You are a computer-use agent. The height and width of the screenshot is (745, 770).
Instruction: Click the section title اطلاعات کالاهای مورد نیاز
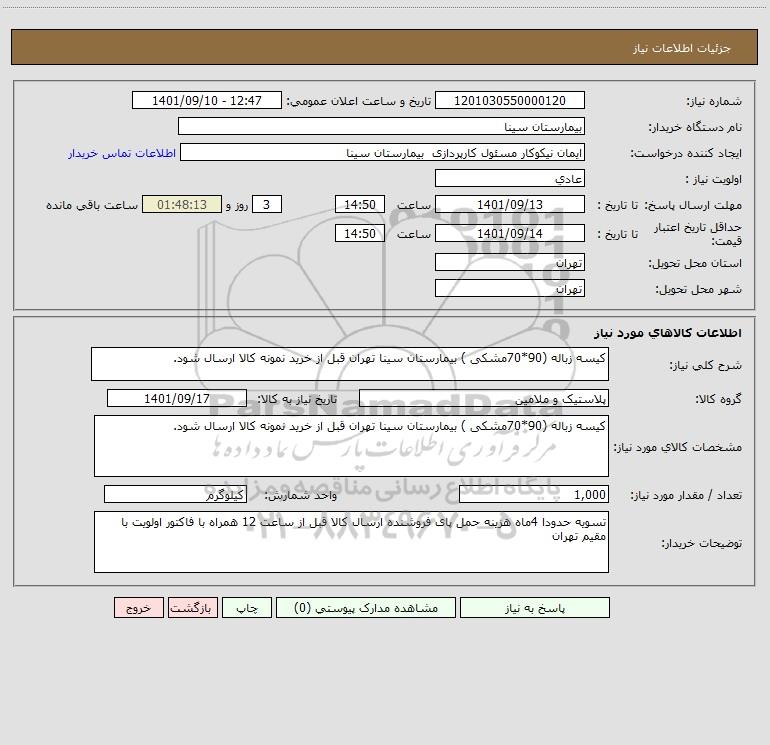668,332
